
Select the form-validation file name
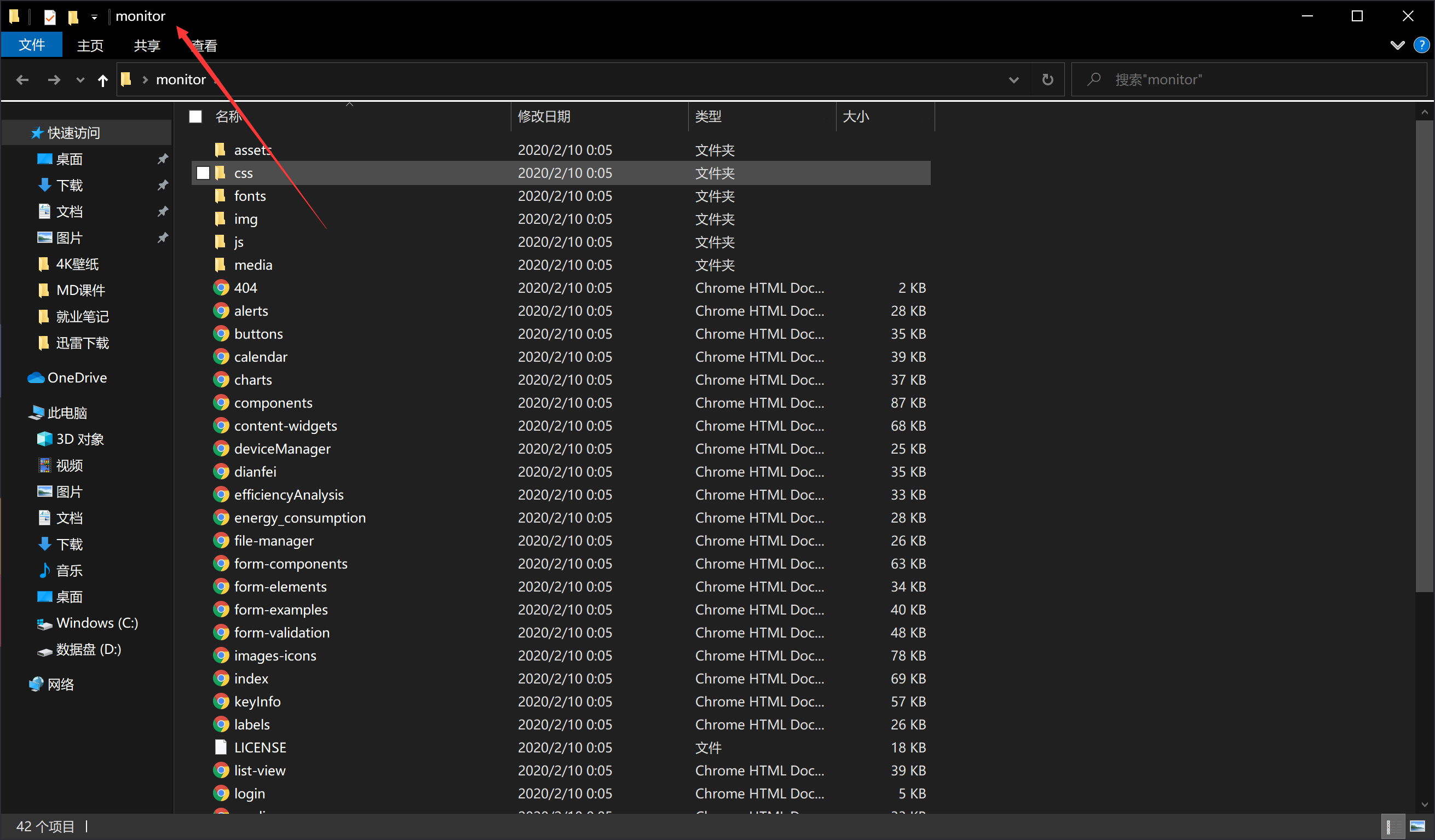click(282, 633)
